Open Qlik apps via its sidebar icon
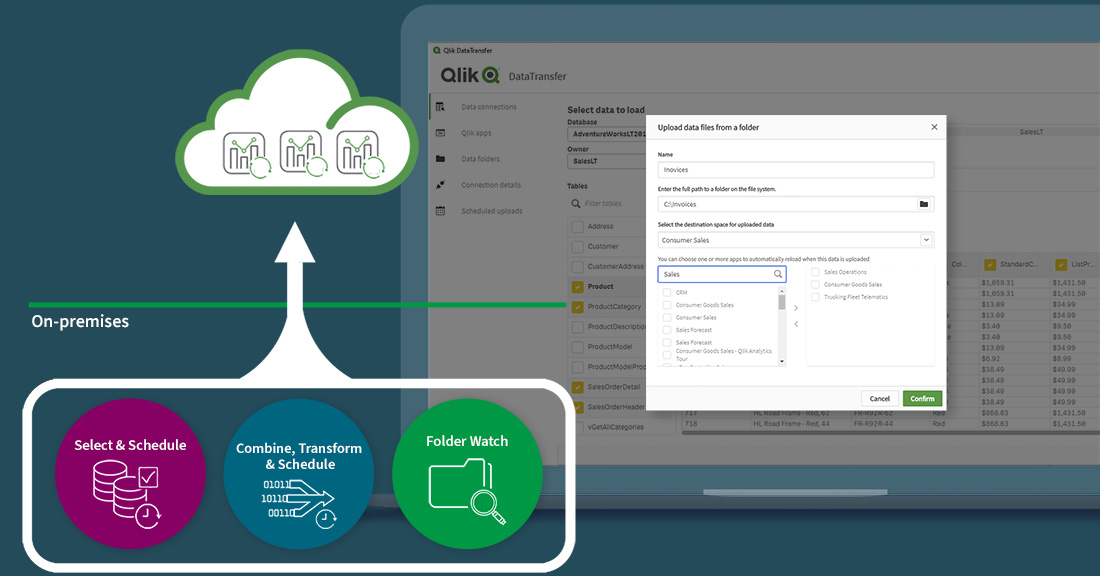Image resolution: width=1100 pixels, height=576 pixels. coord(441,133)
